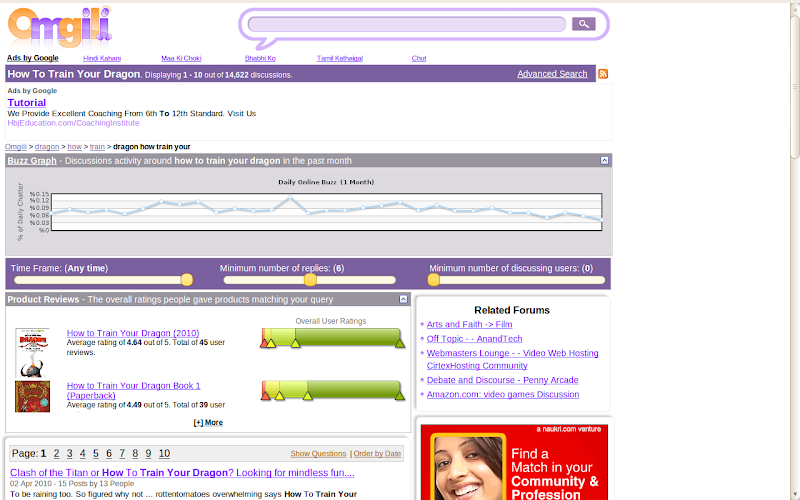Image resolution: width=800 pixels, height=500 pixels.
Task: Open Debate and Discourse - Penny Arcade forum
Action: point(503,380)
